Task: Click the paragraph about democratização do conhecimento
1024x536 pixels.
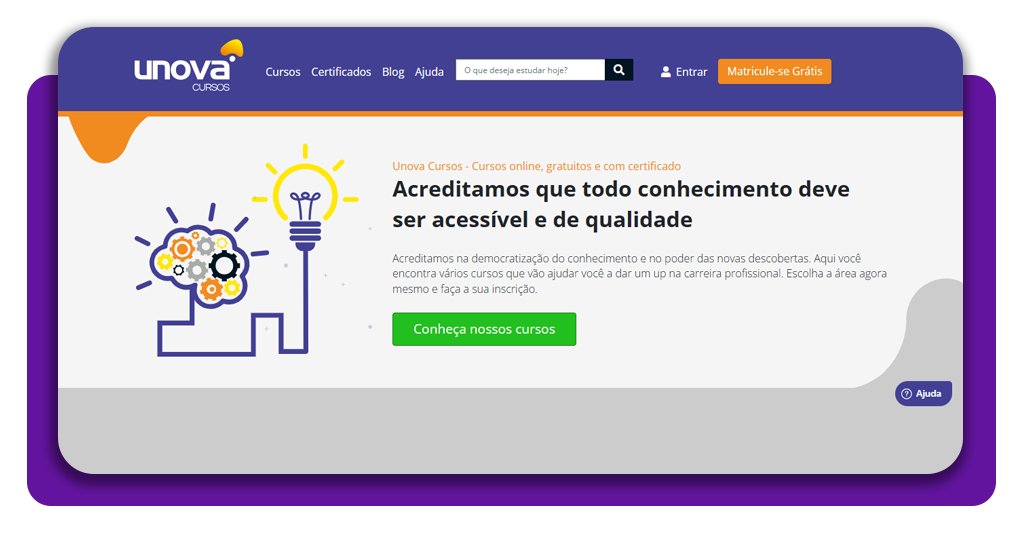Action: click(639, 273)
